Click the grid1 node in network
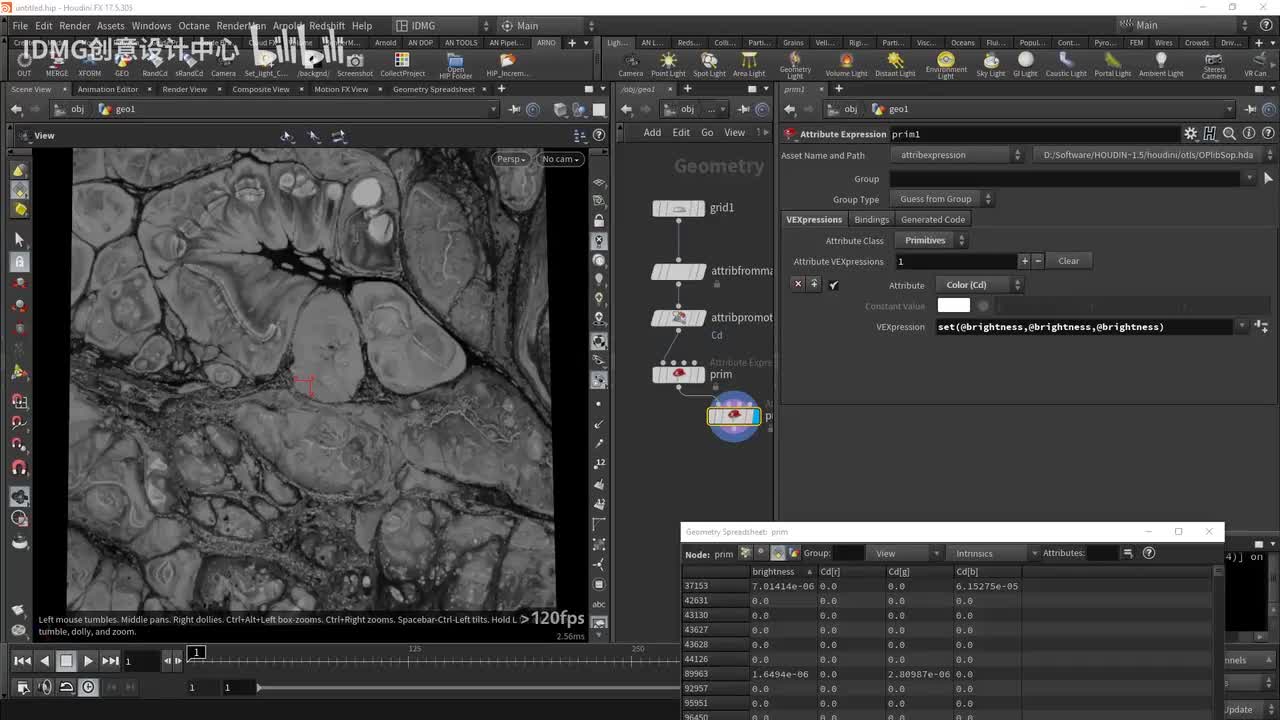The image size is (1280, 720). coord(679,208)
